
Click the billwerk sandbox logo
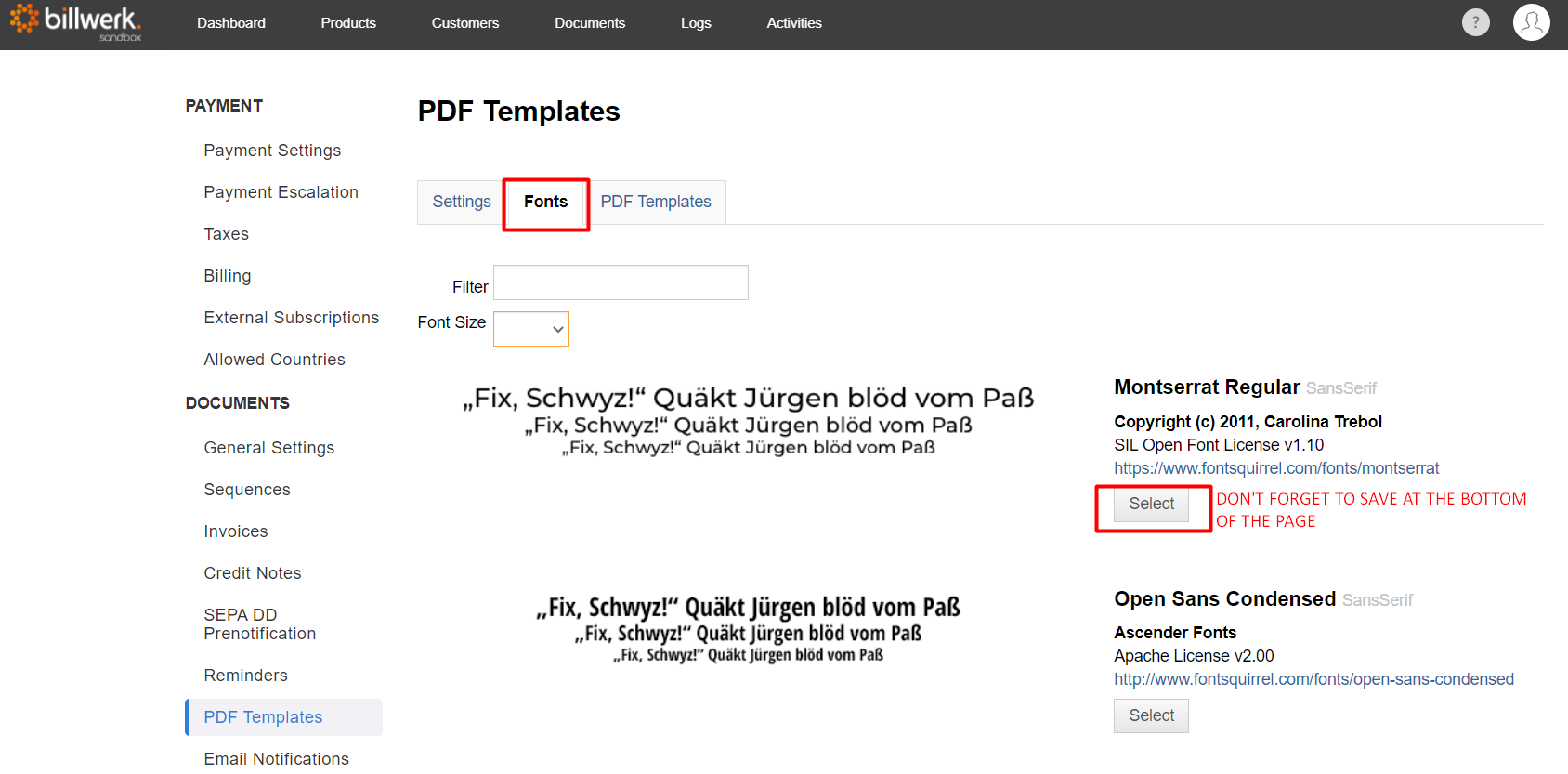click(76, 22)
